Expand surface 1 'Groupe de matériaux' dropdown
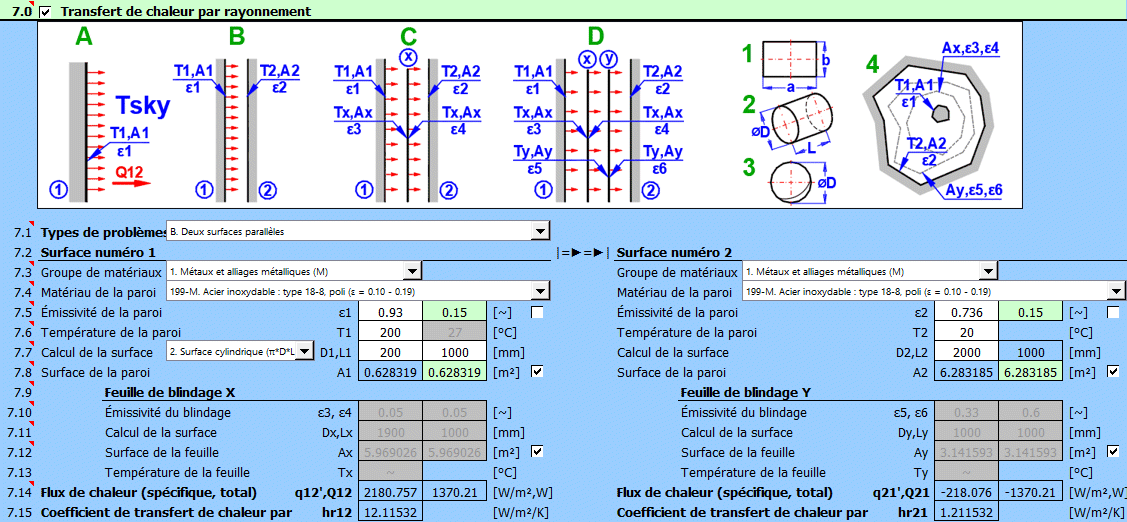Screen dimensions: 1127x522 pyautogui.click(x=412, y=271)
